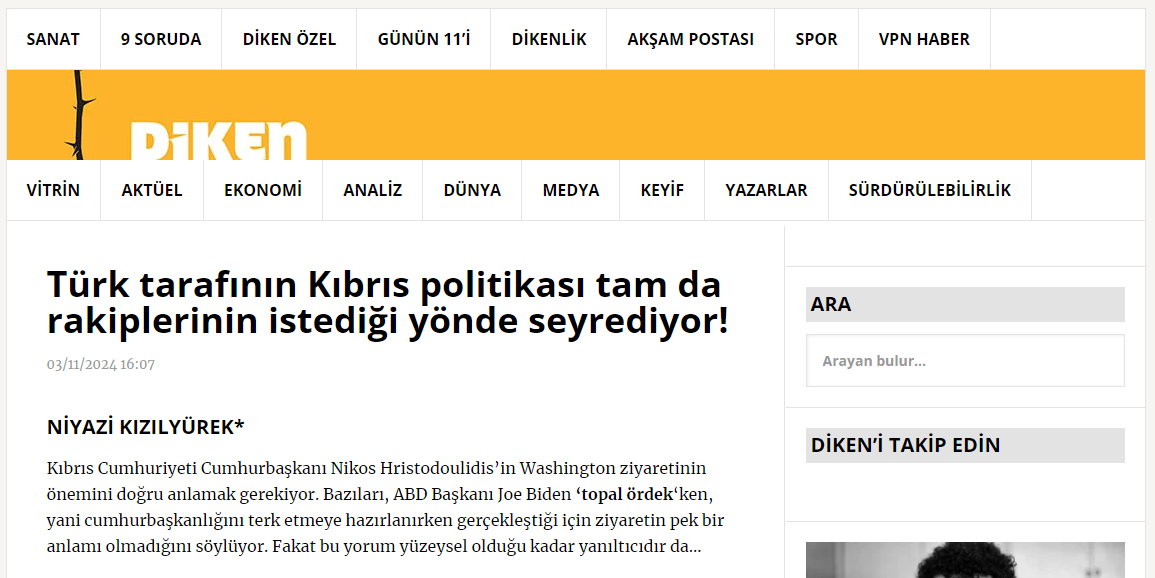Open the author photo thumbnail in sidebar
The image size is (1155, 578).
click(965, 560)
